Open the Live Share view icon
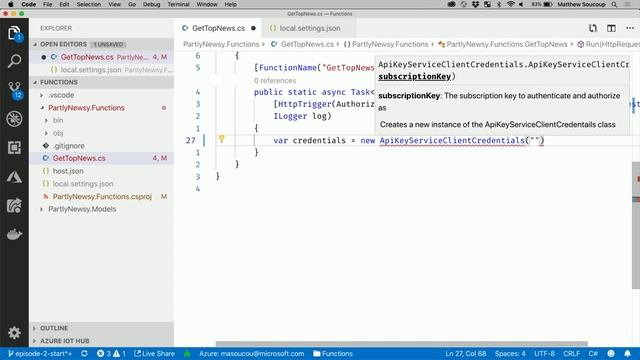Viewport: 640px width, 360px height. [x=14, y=206]
